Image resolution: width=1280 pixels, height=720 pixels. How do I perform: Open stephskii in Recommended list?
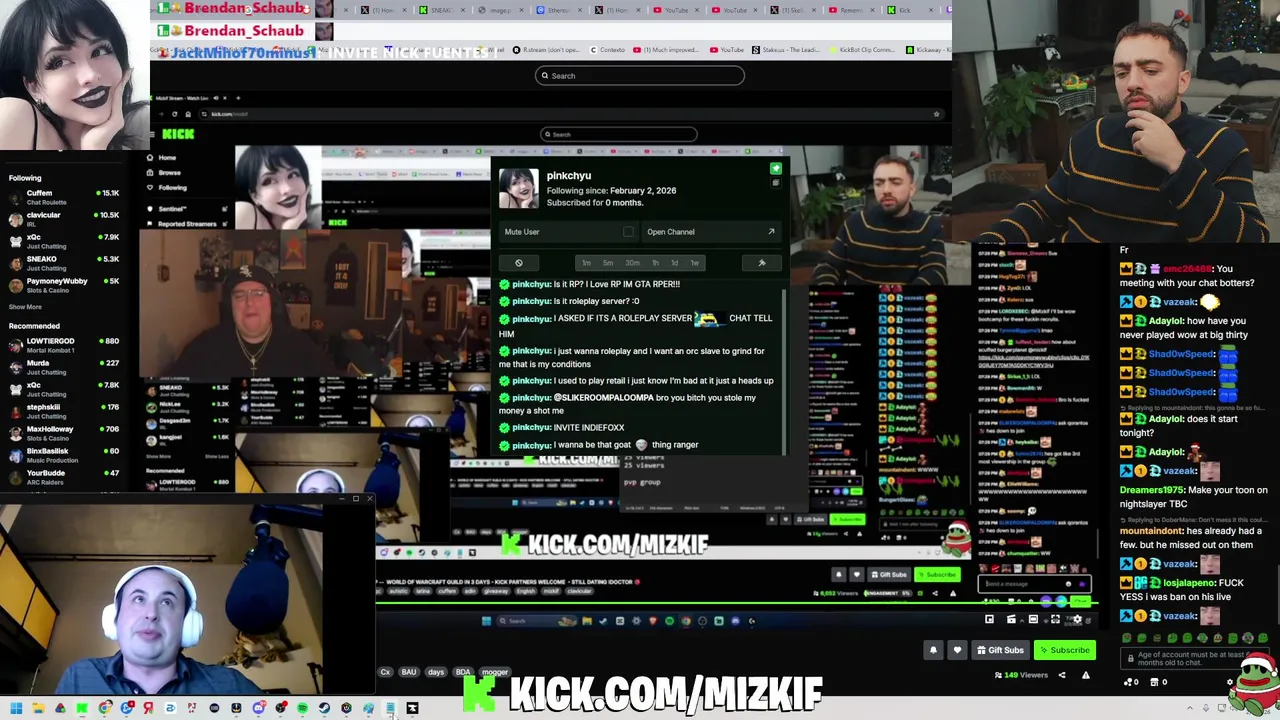62,411
